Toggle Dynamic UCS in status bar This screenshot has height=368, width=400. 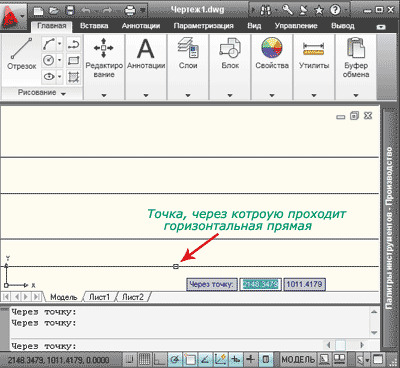point(221,359)
